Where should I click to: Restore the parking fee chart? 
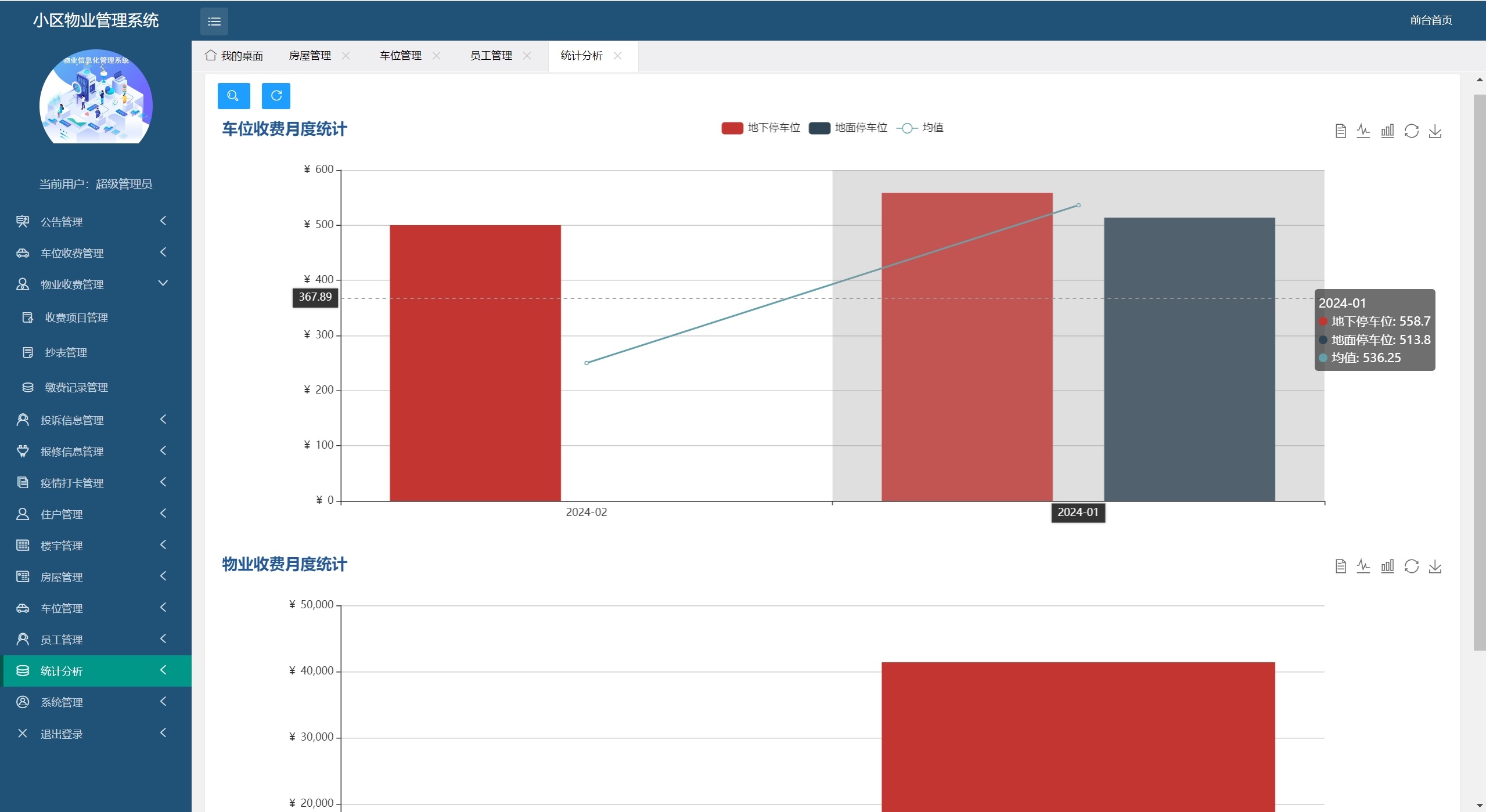pos(1411,131)
